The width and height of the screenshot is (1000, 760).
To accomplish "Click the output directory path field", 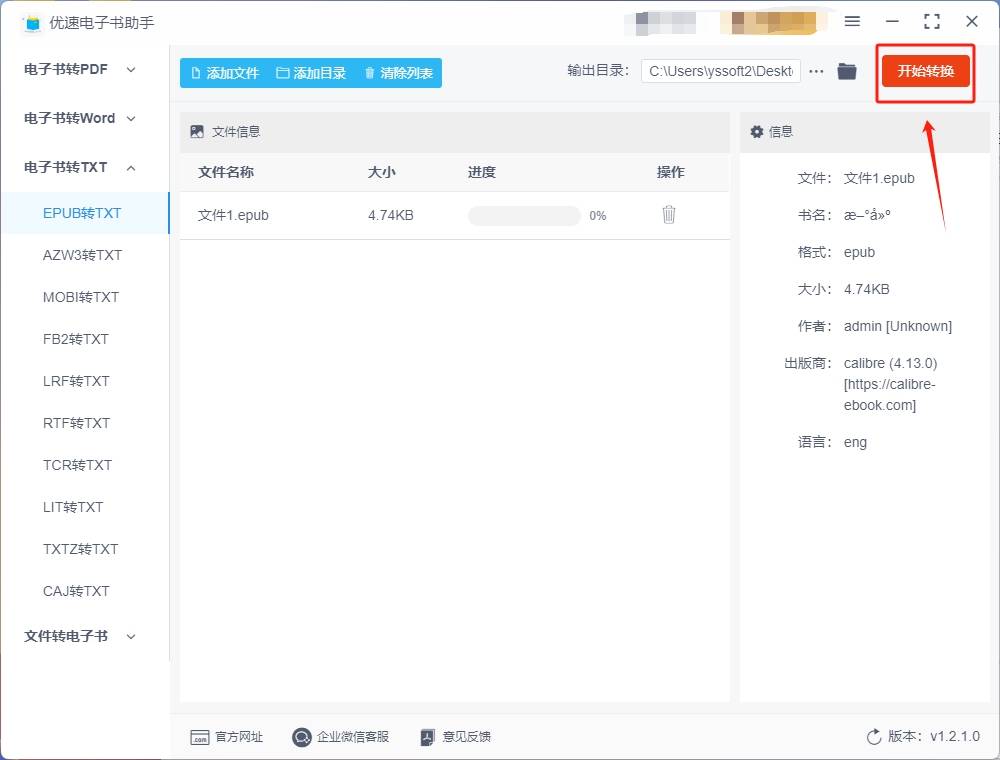I will [x=721, y=71].
